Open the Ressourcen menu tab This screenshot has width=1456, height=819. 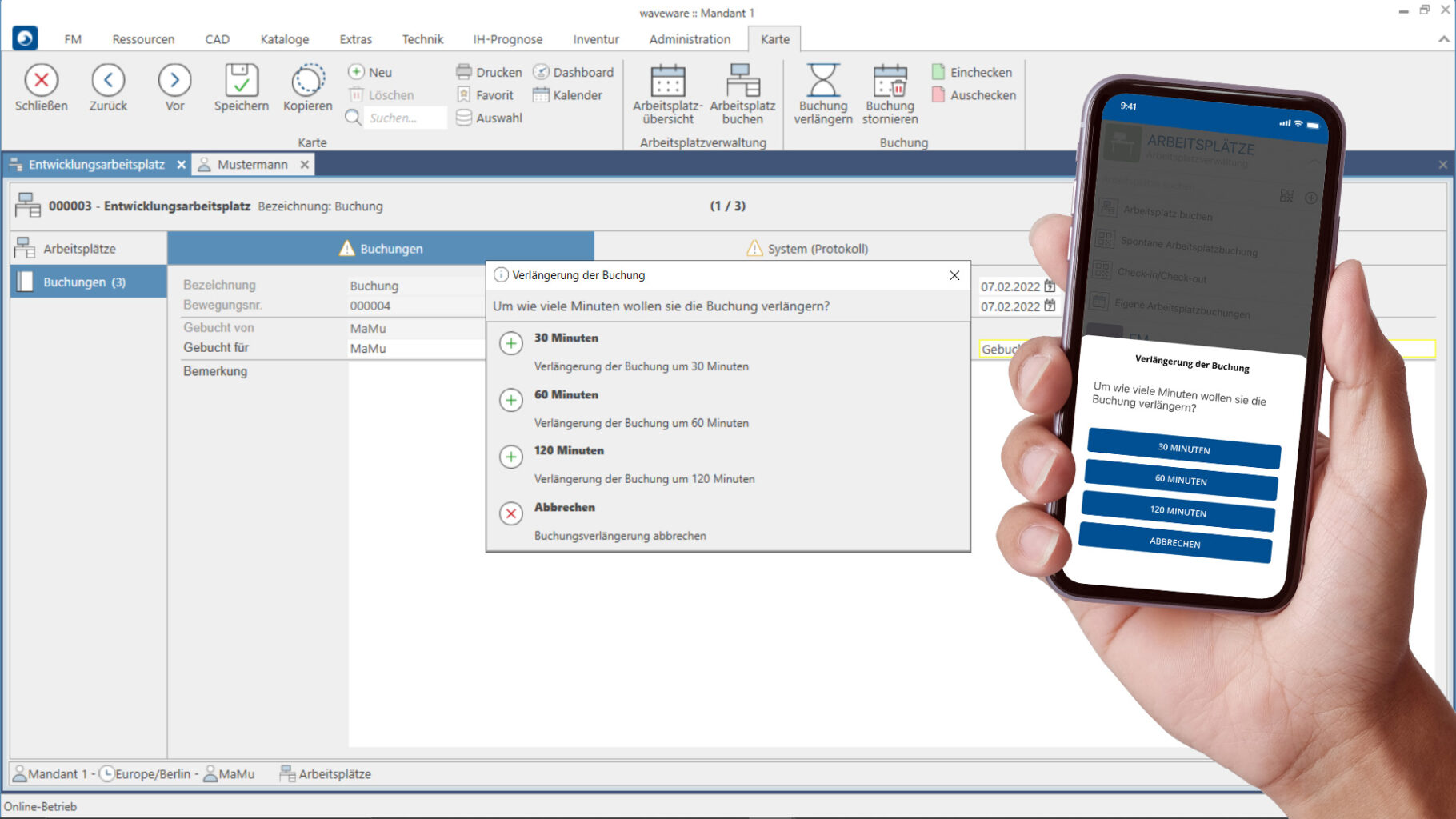click(x=143, y=39)
